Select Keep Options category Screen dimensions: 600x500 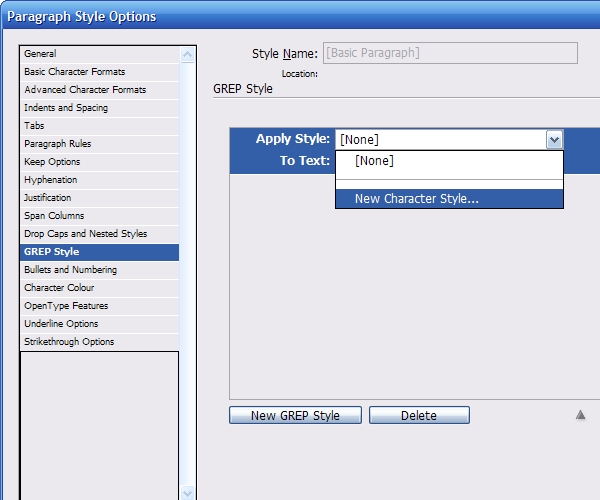tap(99, 162)
